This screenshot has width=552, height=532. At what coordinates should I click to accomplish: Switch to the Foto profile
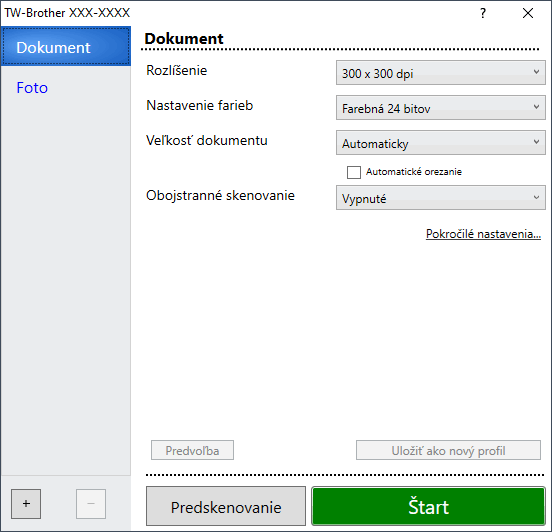[32, 88]
